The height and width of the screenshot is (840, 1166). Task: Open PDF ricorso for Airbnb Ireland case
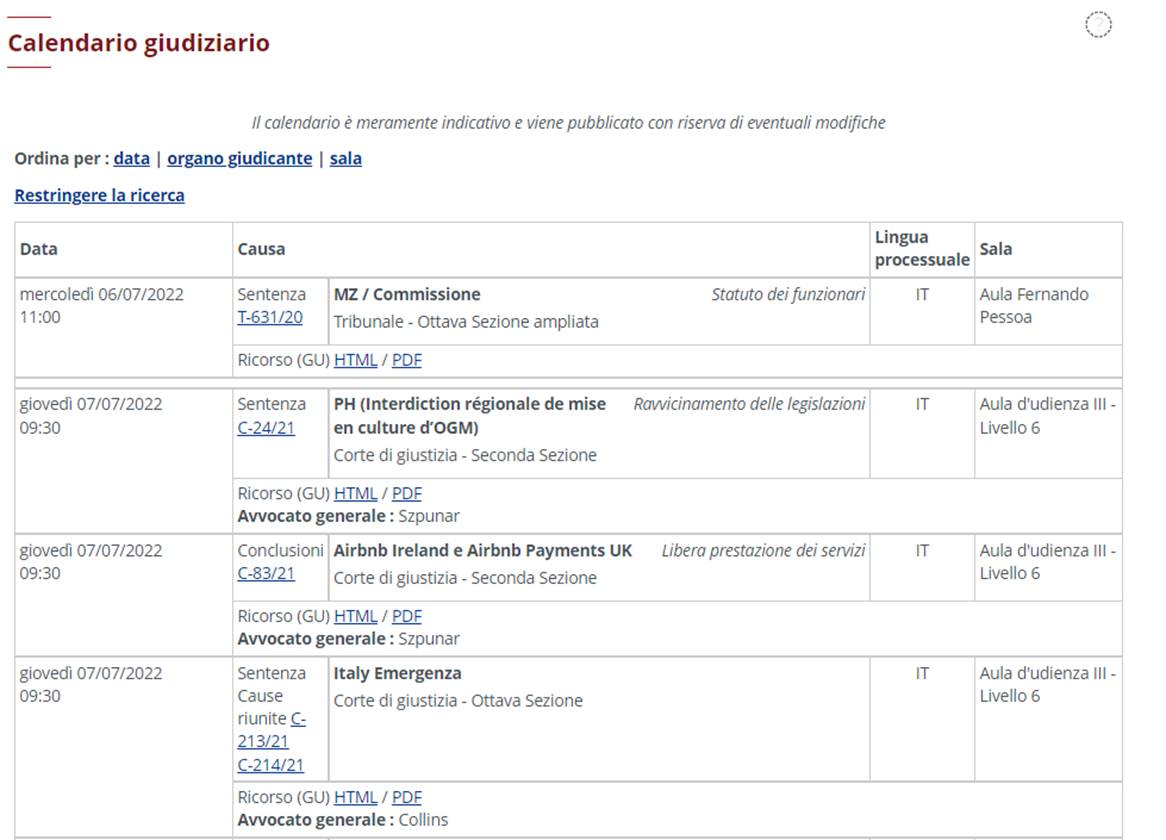coord(407,616)
